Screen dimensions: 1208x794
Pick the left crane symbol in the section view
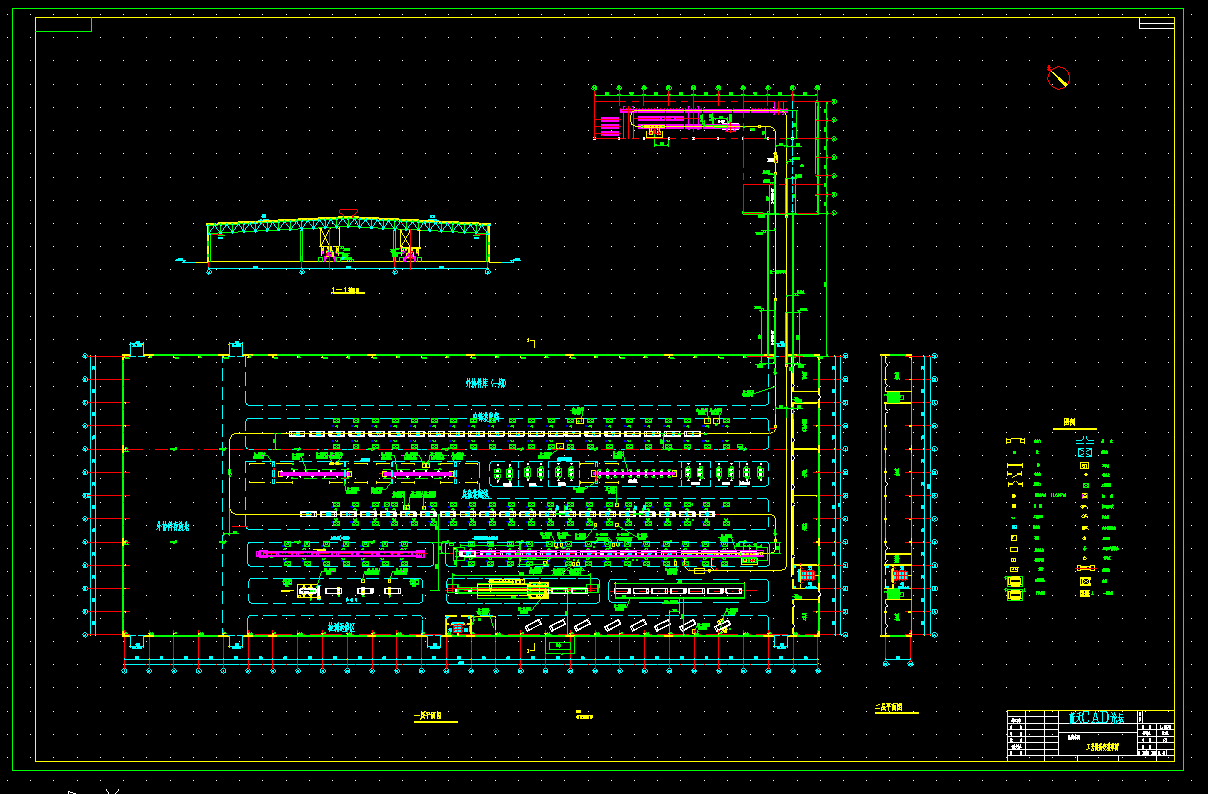(x=328, y=243)
